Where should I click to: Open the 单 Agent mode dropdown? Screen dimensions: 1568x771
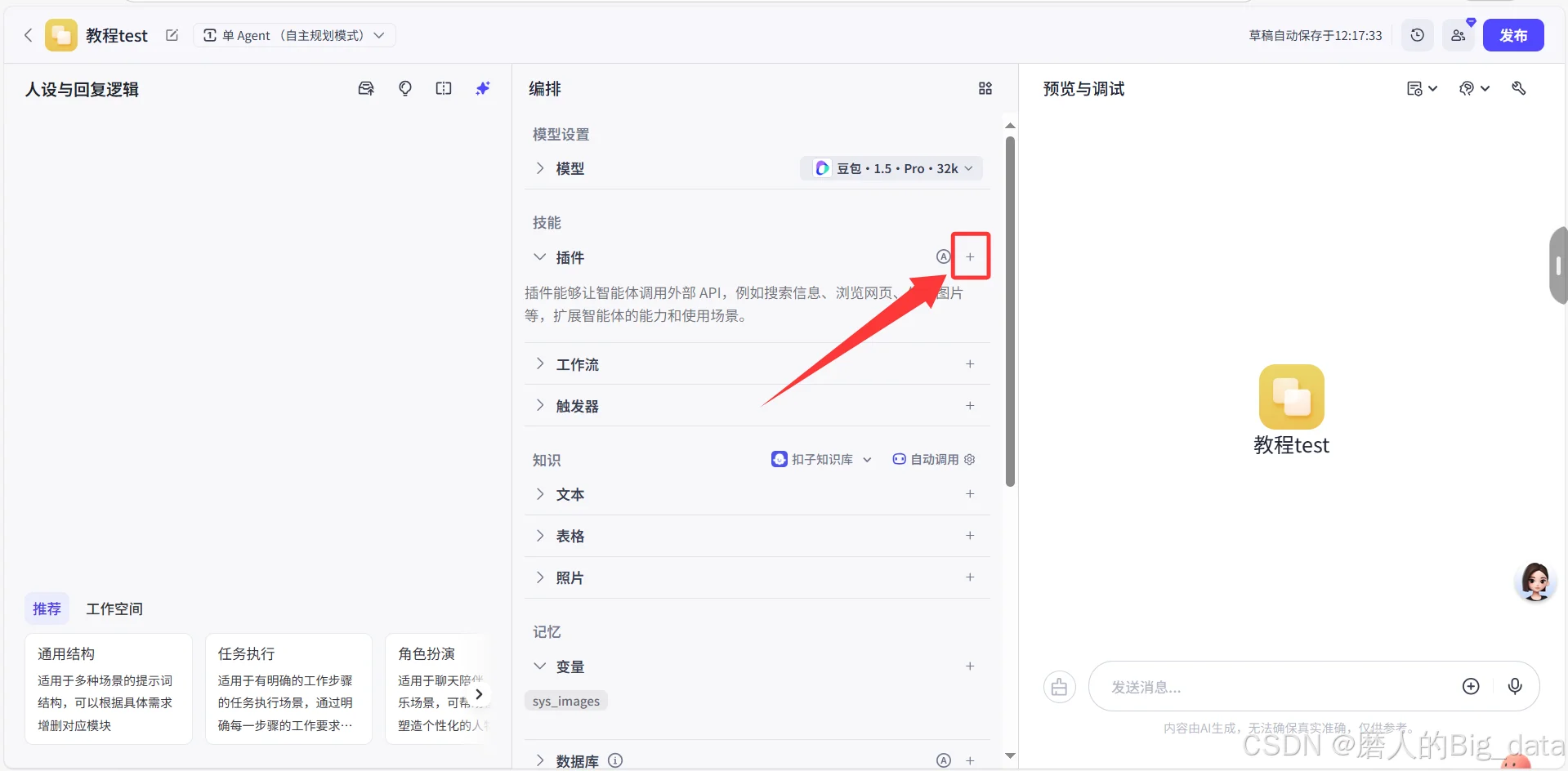[x=294, y=35]
